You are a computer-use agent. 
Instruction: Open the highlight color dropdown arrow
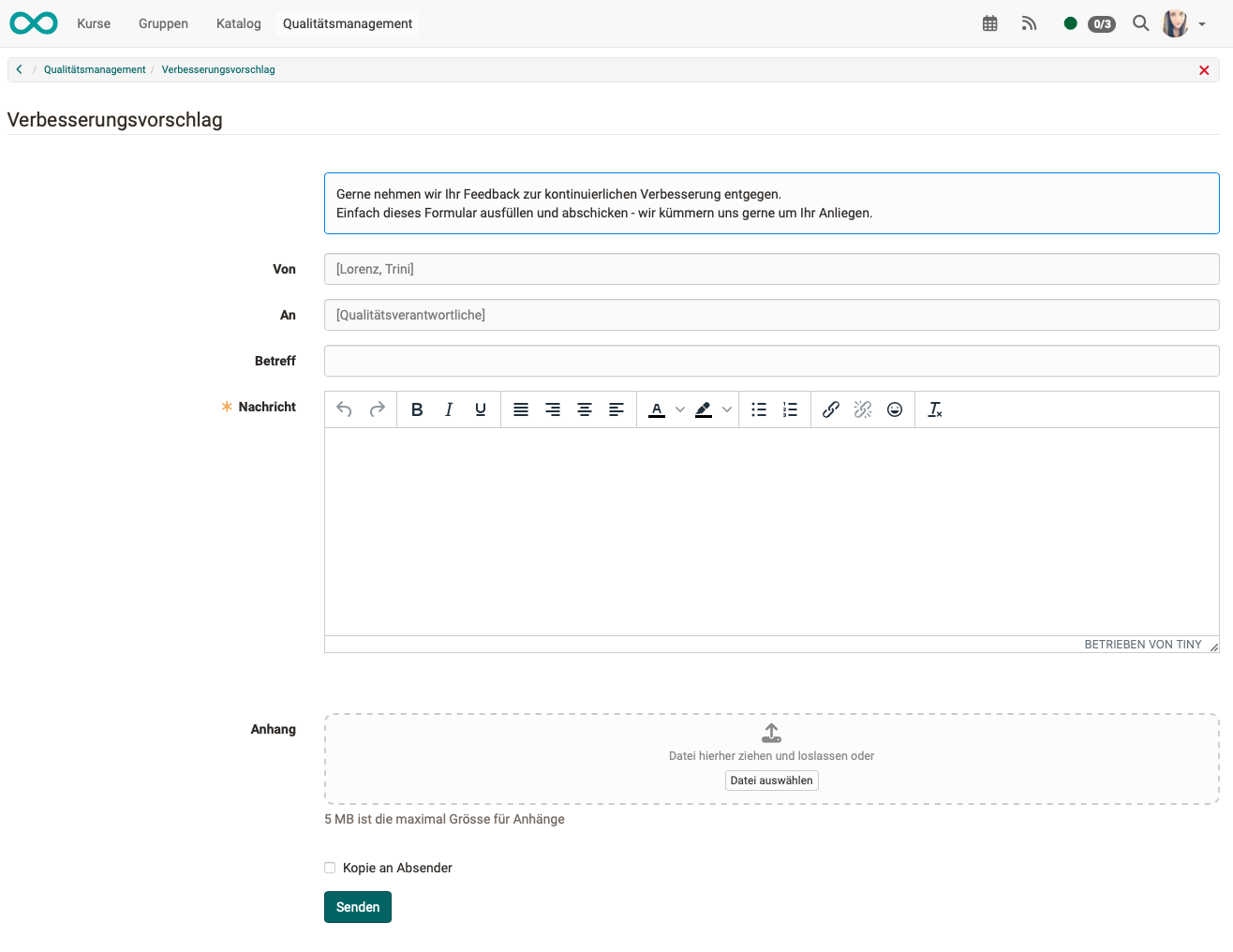coord(727,409)
